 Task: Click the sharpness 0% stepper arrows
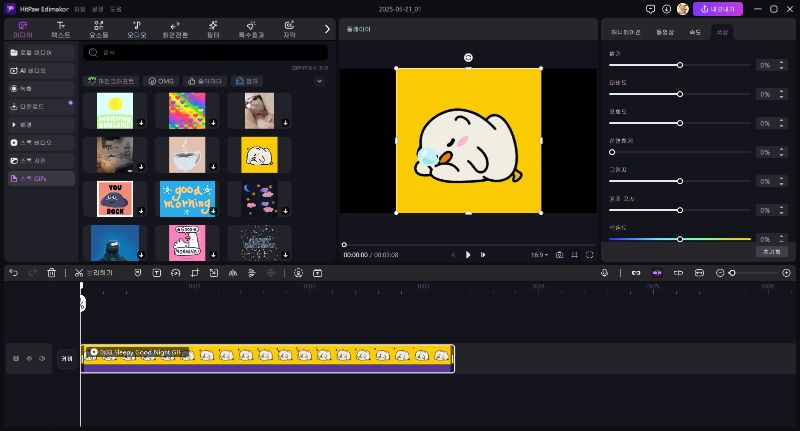click(x=781, y=152)
